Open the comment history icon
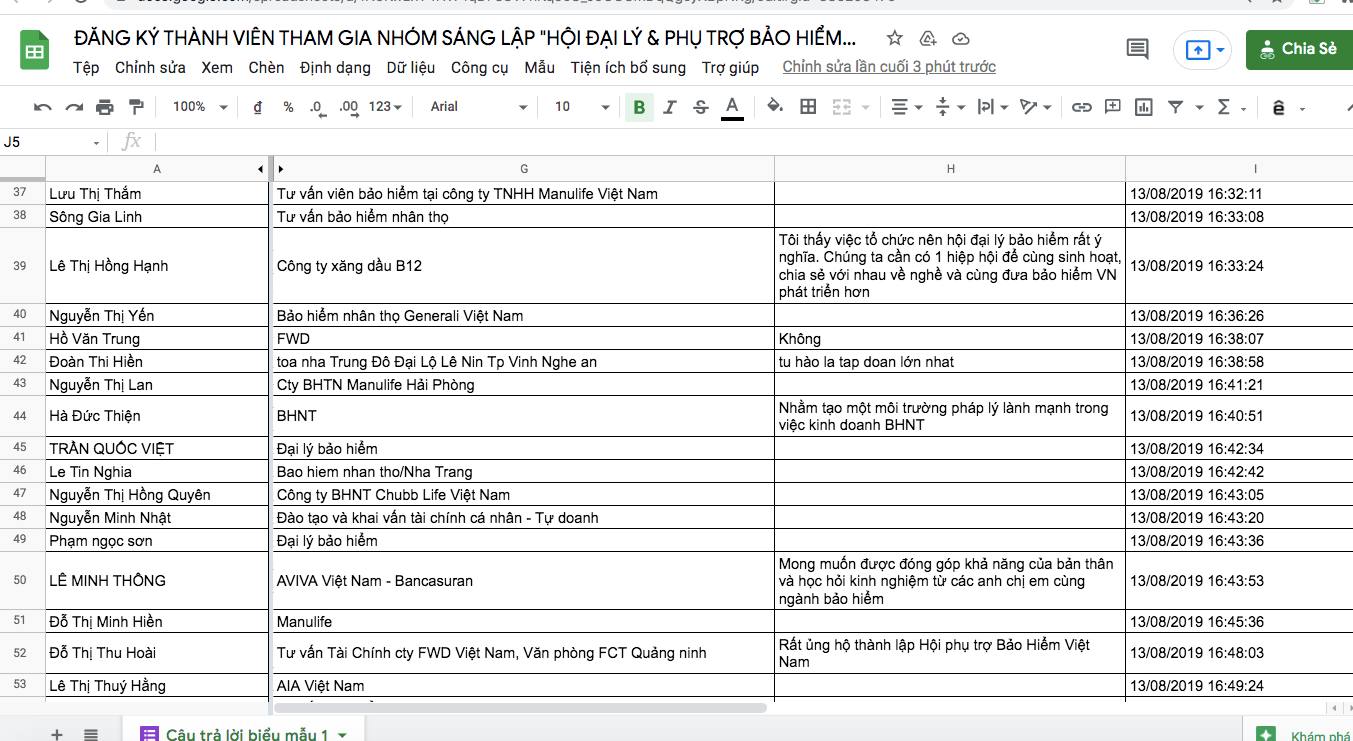The width and height of the screenshot is (1353, 741). click(1137, 49)
